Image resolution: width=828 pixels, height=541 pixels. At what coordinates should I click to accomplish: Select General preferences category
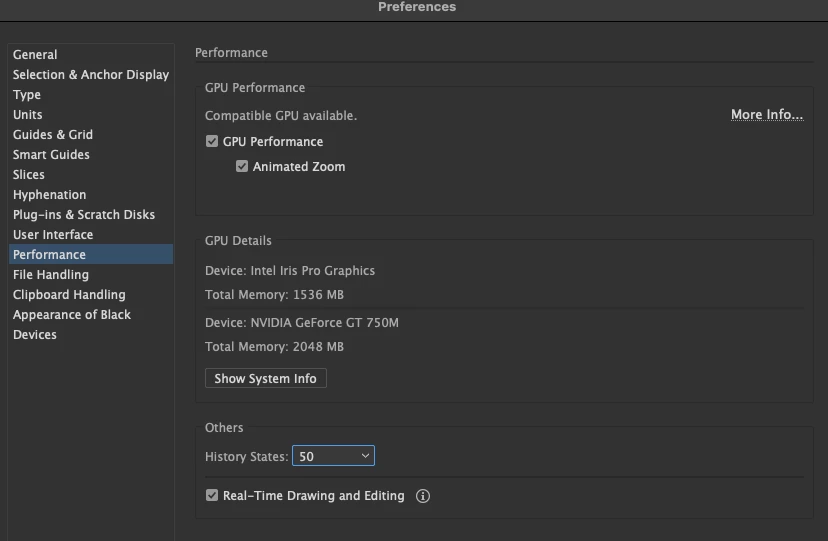pos(35,55)
